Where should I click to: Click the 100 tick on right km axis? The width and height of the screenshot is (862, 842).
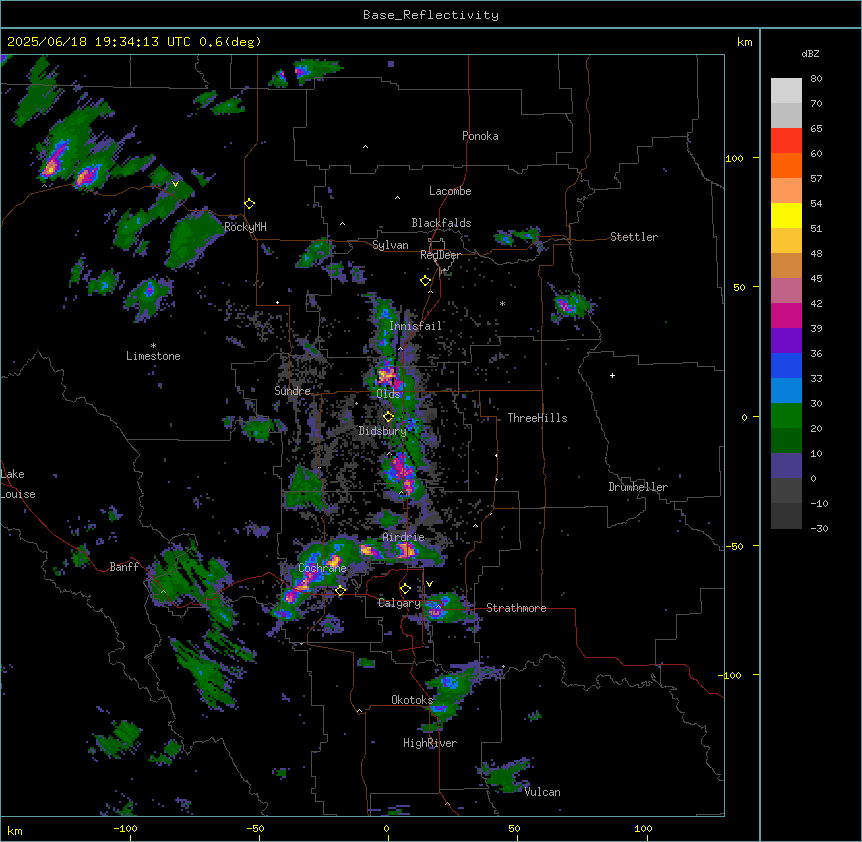click(734, 158)
